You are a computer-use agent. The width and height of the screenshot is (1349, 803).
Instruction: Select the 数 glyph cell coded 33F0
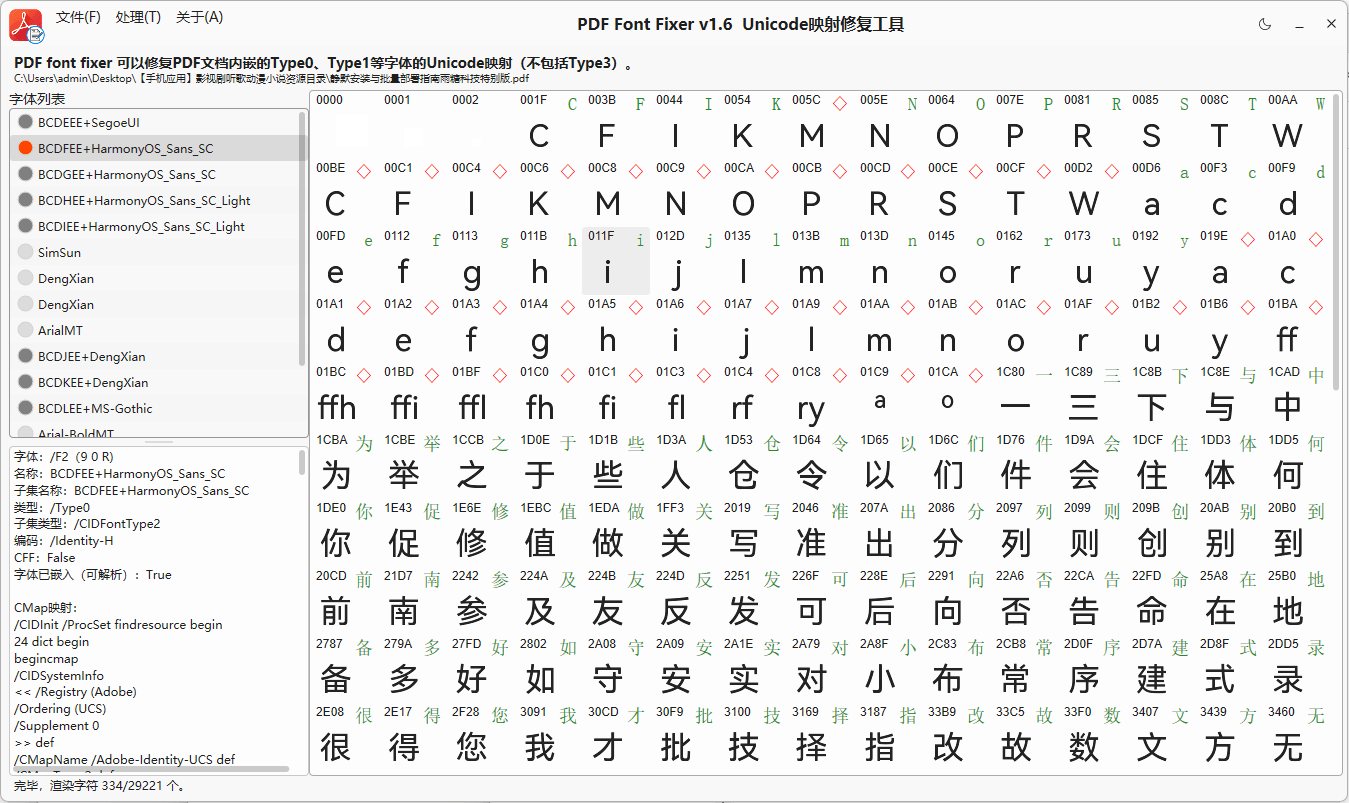pyautogui.click(x=1092, y=736)
